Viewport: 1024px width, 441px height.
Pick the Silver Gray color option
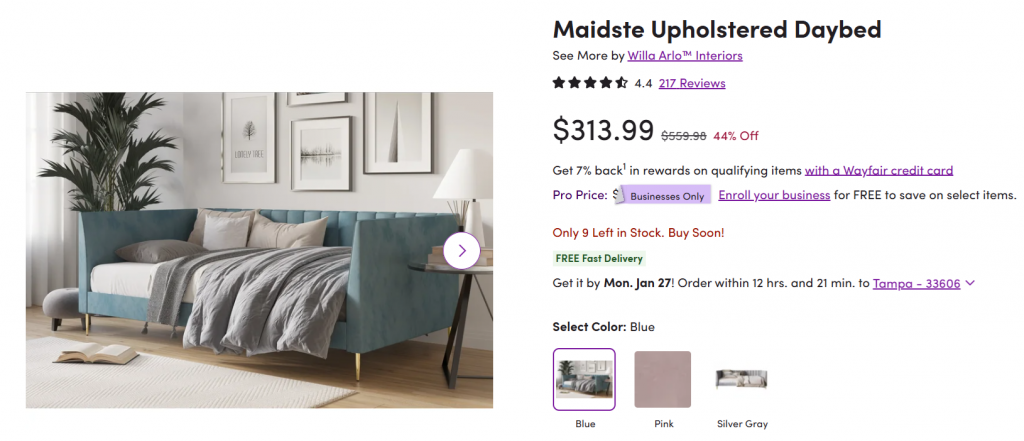741,379
